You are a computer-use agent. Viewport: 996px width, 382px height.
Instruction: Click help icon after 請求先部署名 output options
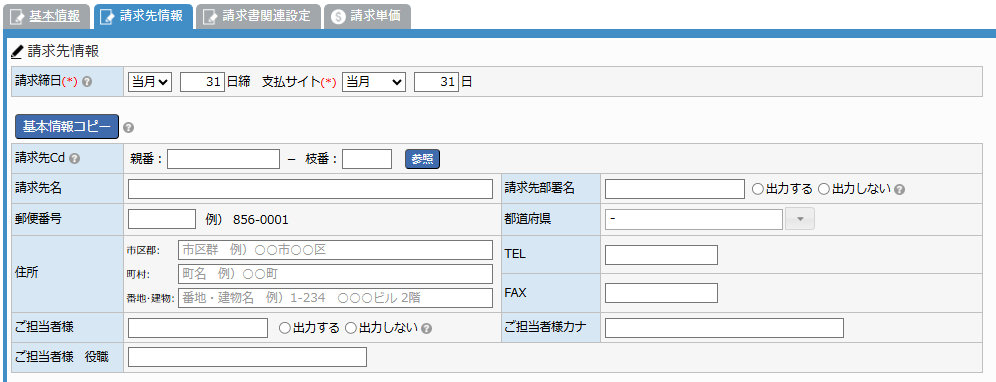pyautogui.click(x=899, y=189)
